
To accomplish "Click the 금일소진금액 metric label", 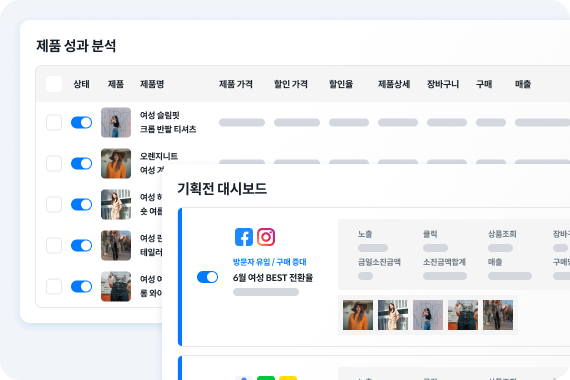I will coord(379,262).
